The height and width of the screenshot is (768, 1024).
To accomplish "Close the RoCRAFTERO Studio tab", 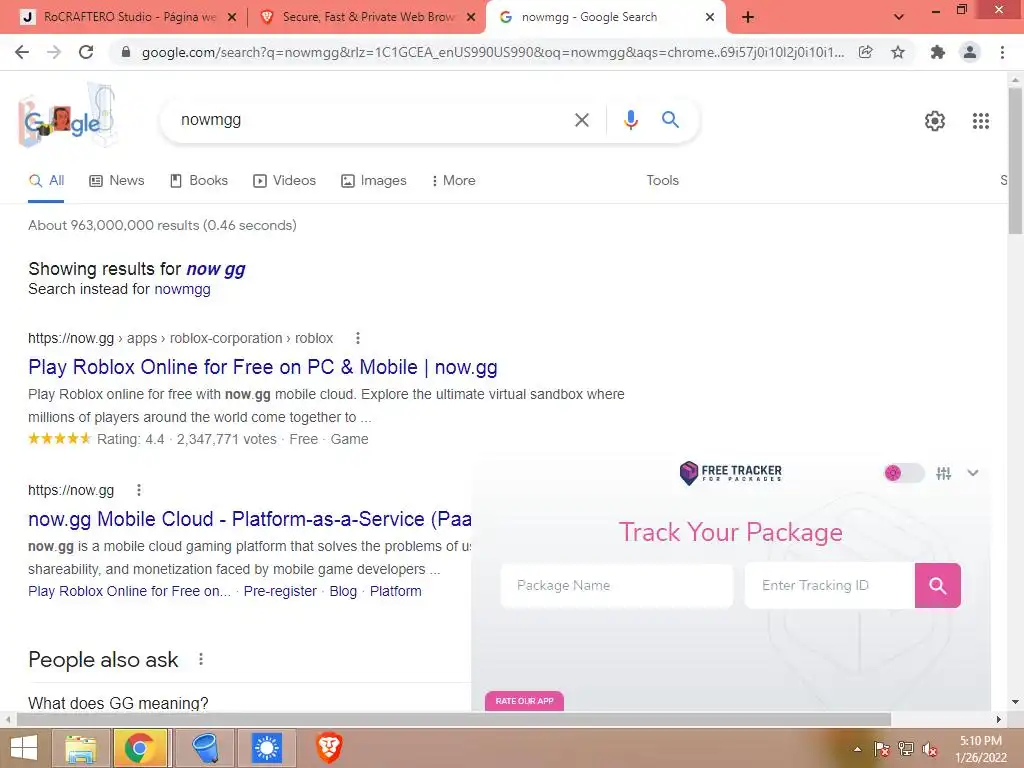I will (x=231, y=18).
